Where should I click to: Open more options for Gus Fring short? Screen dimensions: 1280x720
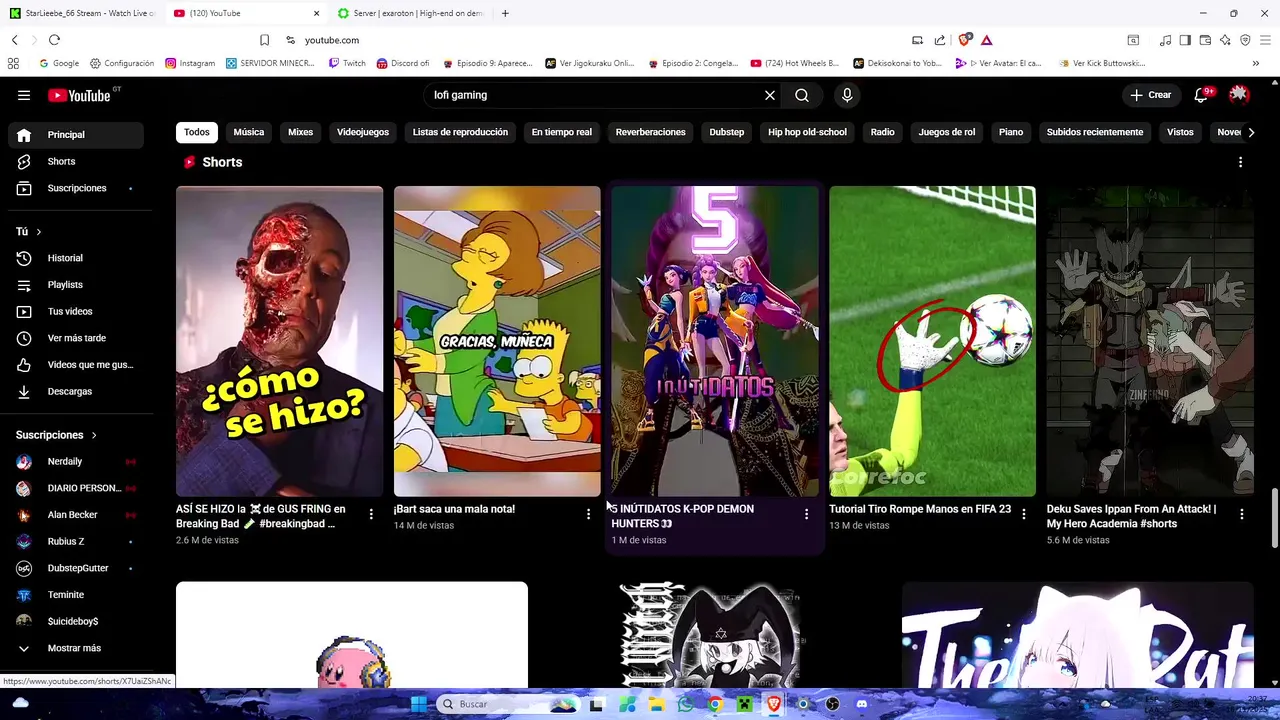pyautogui.click(x=371, y=514)
